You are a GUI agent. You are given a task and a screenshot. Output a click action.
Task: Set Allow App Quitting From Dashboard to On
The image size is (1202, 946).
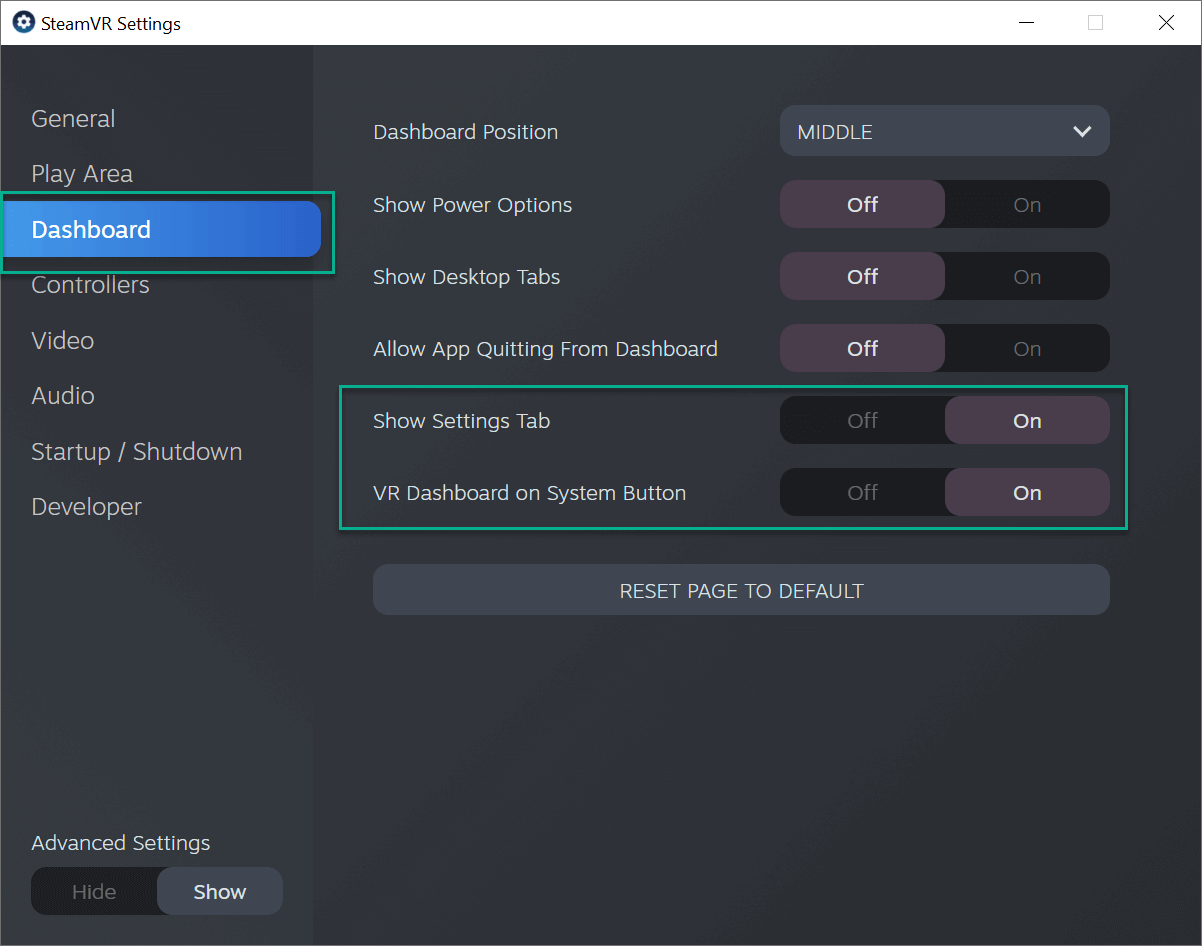pos(1027,349)
